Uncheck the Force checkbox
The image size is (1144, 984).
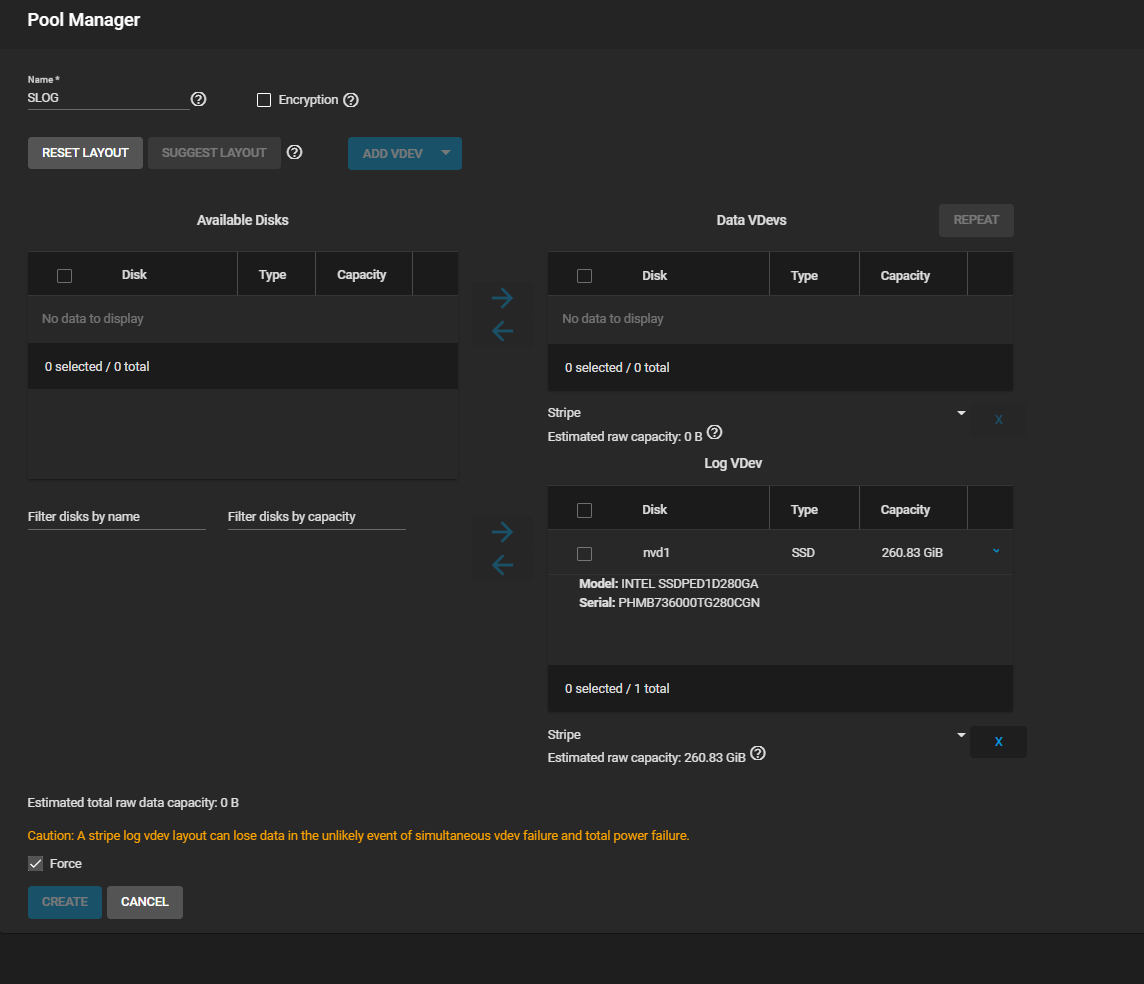pos(35,864)
